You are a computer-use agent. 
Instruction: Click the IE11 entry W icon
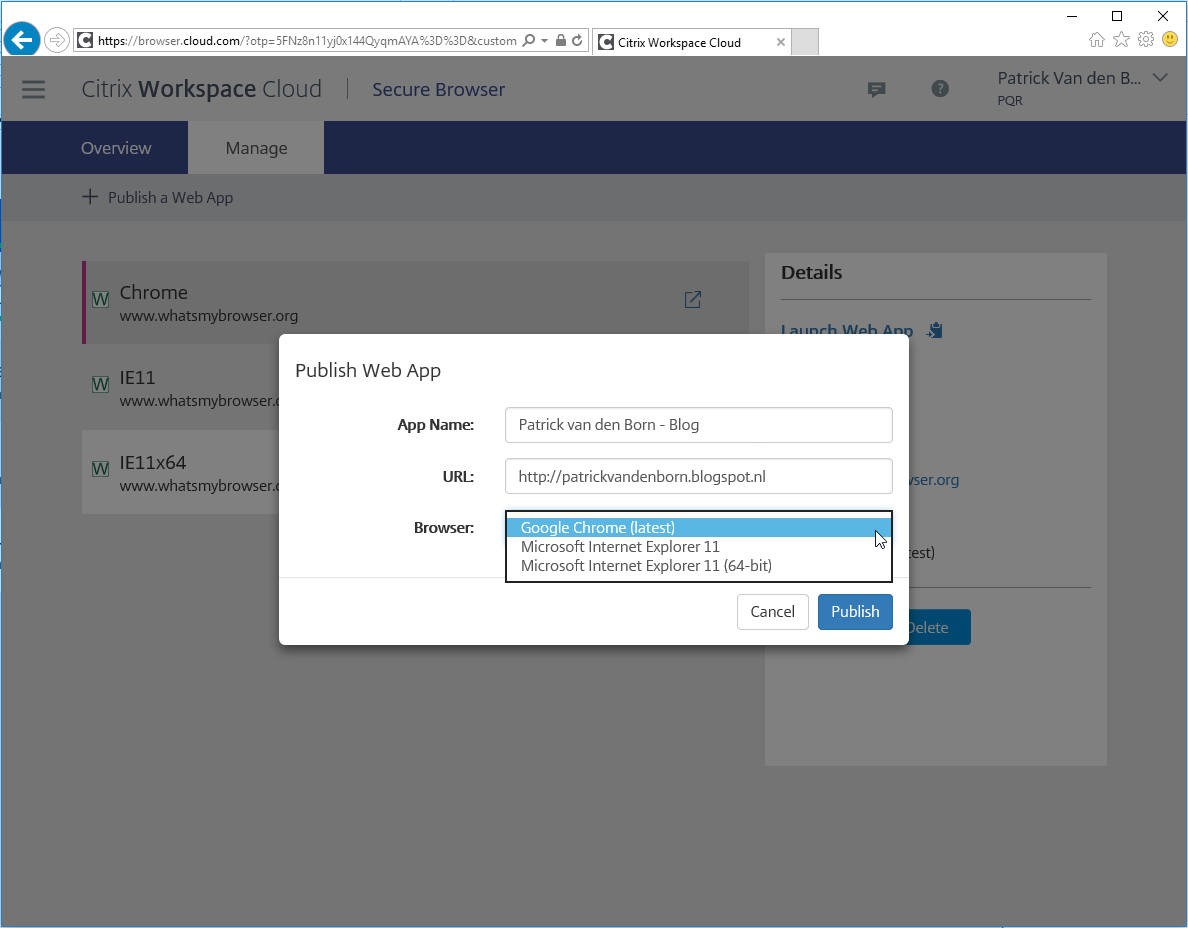tap(100, 384)
